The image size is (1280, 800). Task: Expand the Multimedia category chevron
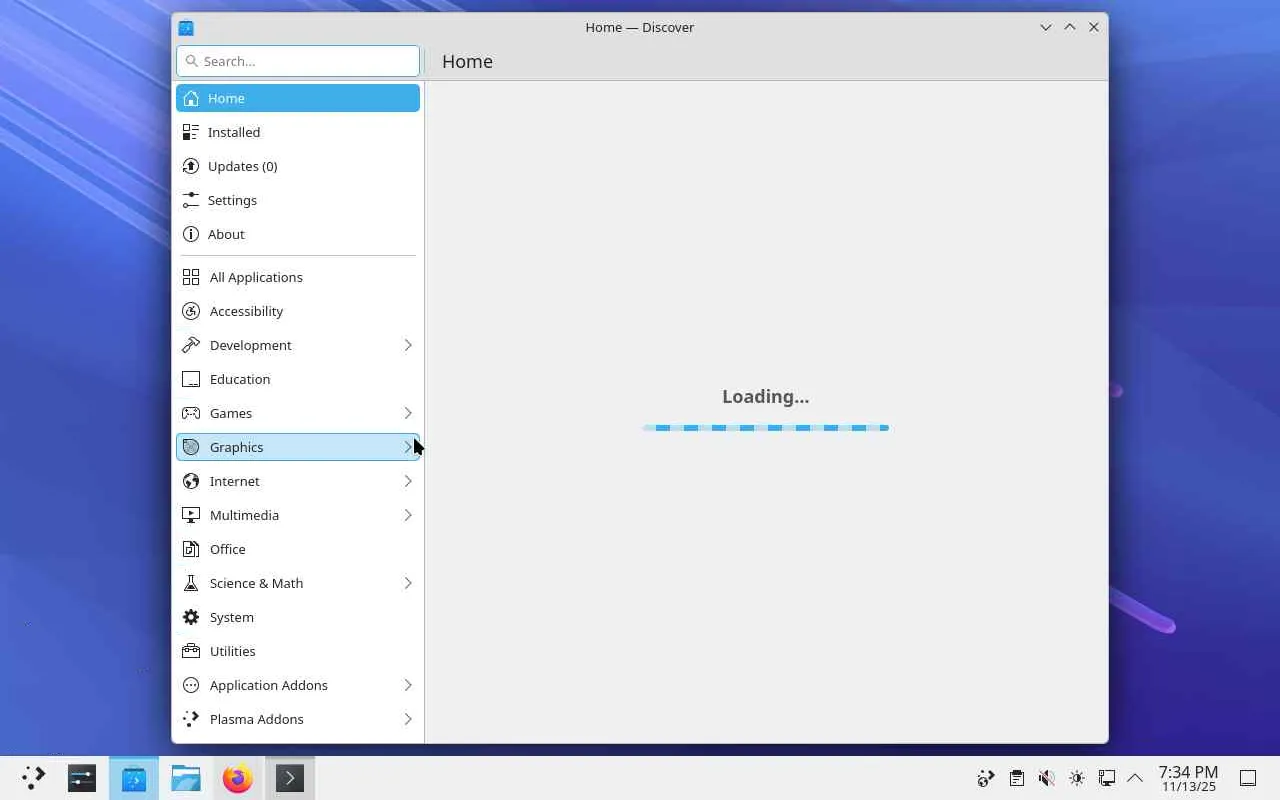[408, 515]
